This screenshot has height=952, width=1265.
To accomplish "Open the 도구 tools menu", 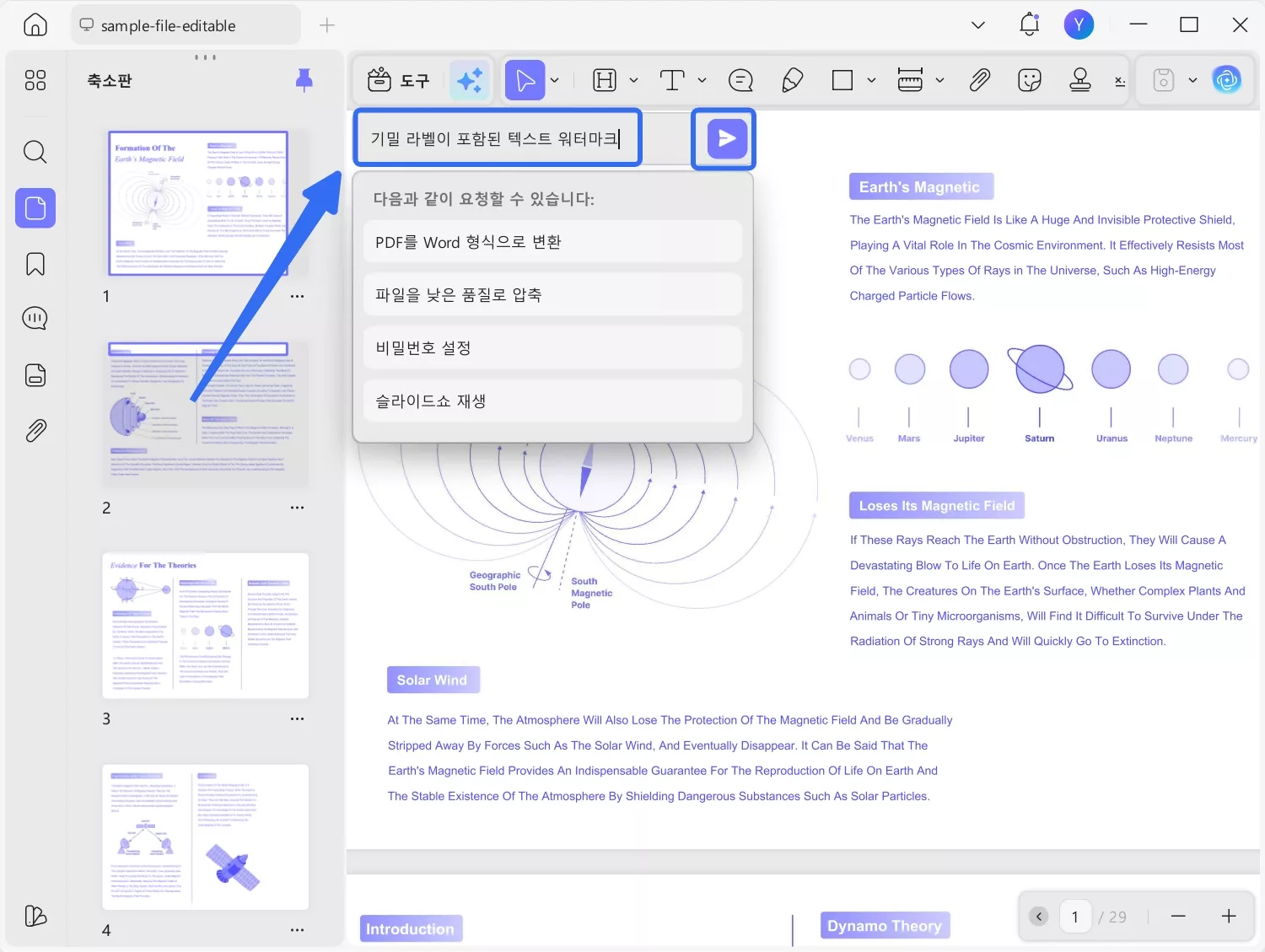I will pos(399,80).
